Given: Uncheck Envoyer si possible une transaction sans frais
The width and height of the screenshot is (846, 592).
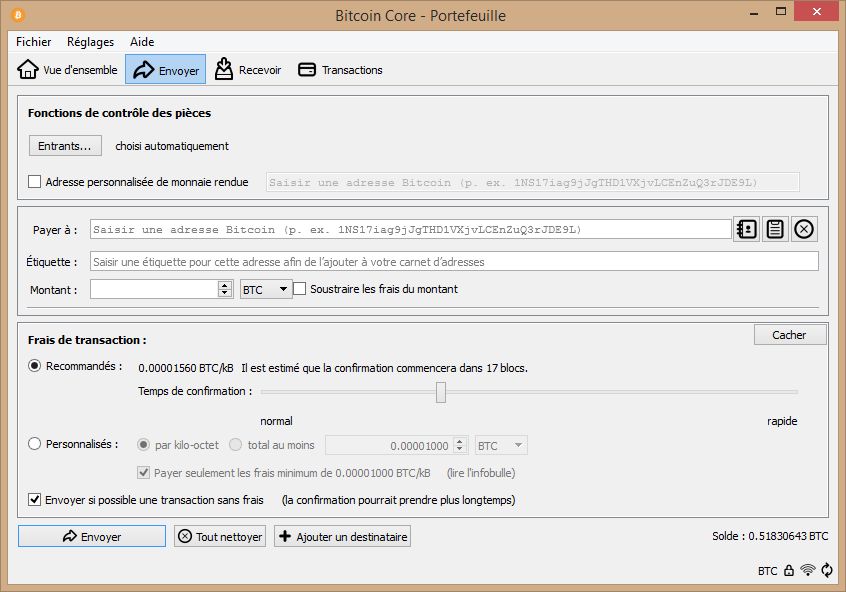Looking at the screenshot, I should (35, 500).
